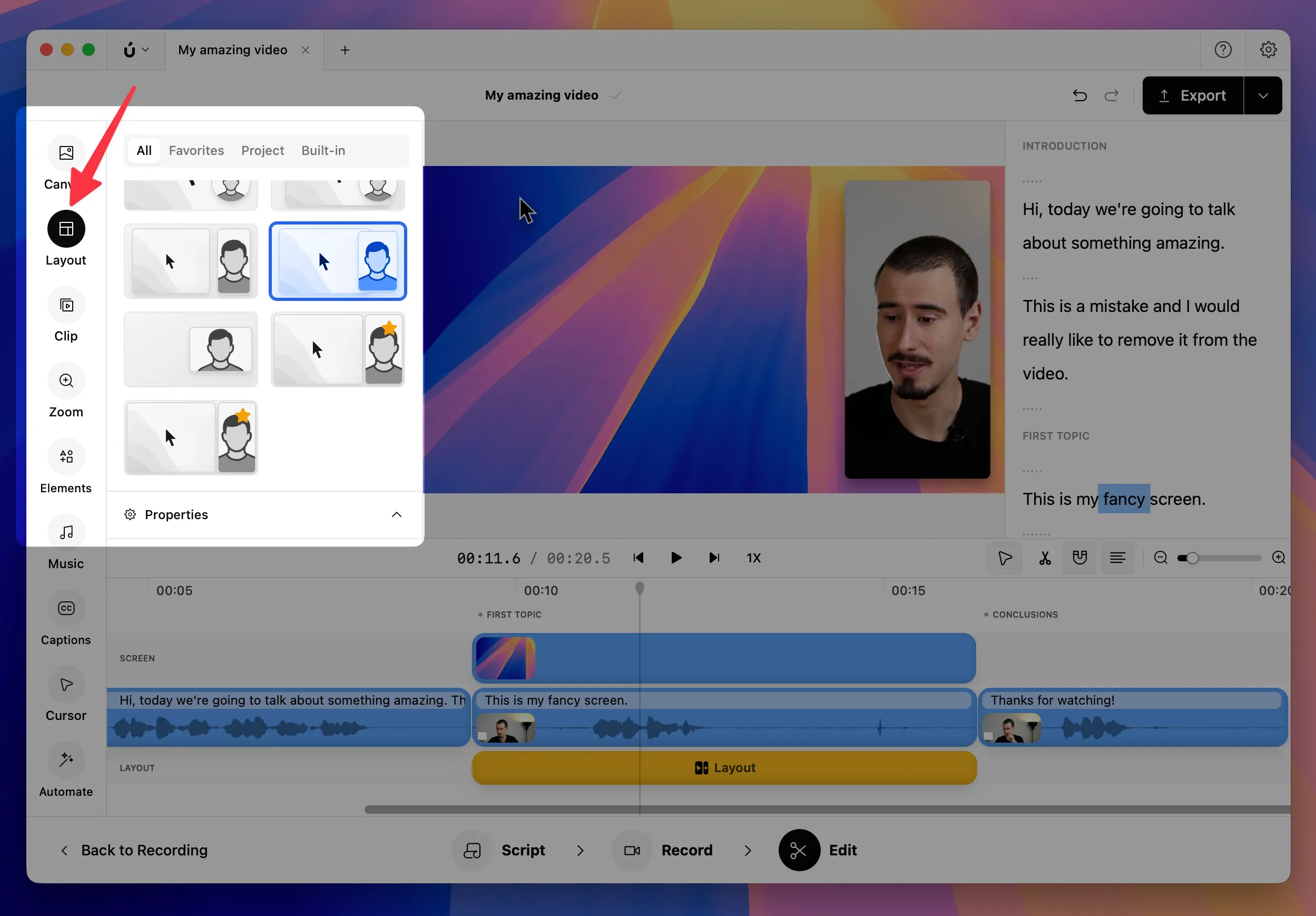This screenshot has height=916, width=1316.
Task: Zoom out the timeline with minus magnifier
Action: point(1161,558)
